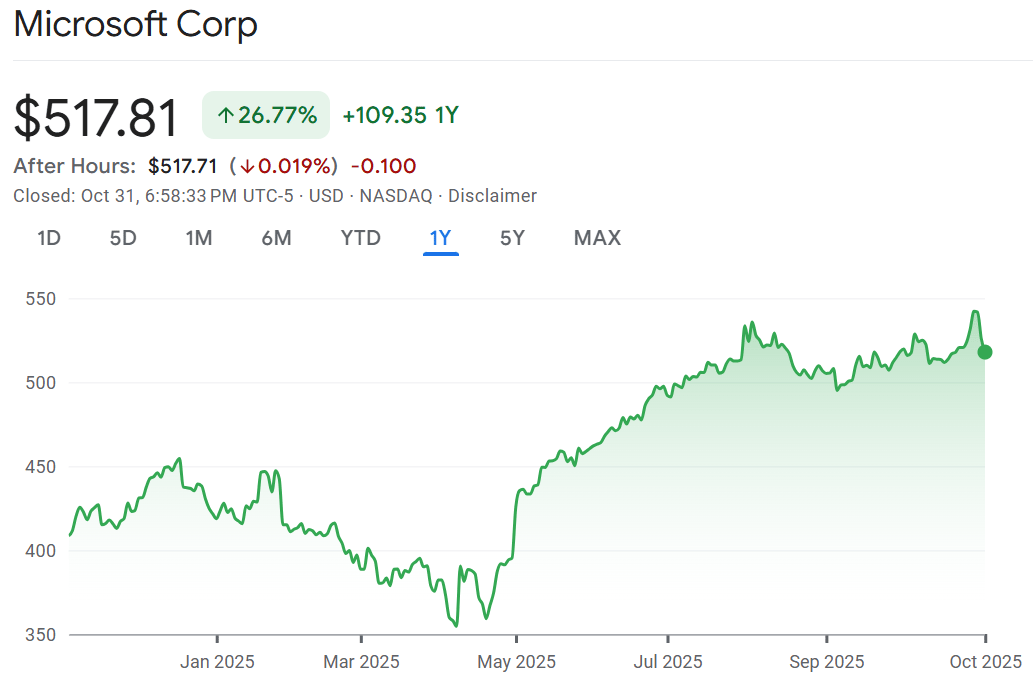The image size is (1033, 685).
Task: Click the $517.81 stock price
Action: (97, 117)
